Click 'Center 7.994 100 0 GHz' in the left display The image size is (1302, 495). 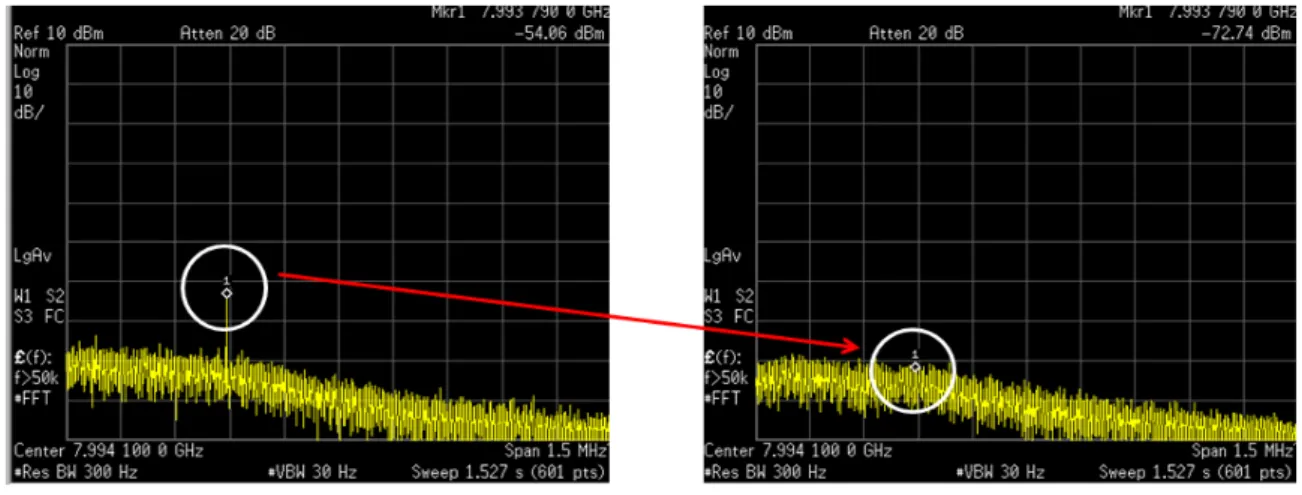[108, 451]
